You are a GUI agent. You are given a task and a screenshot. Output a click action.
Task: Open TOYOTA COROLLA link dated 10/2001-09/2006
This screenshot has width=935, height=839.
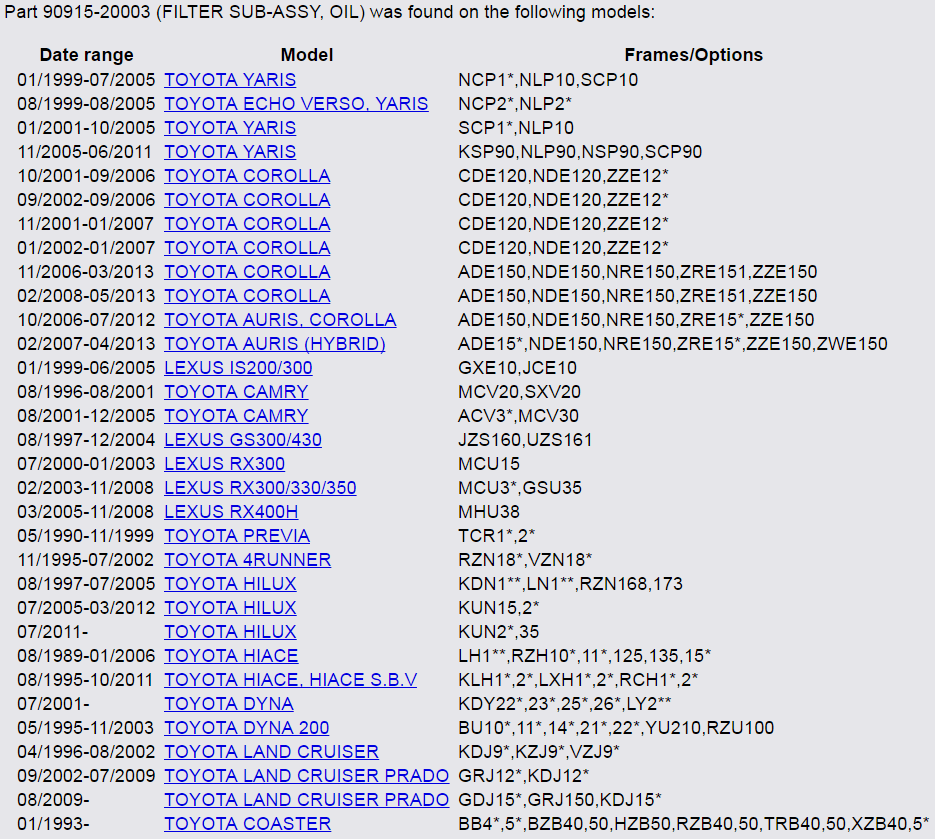(247, 175)
